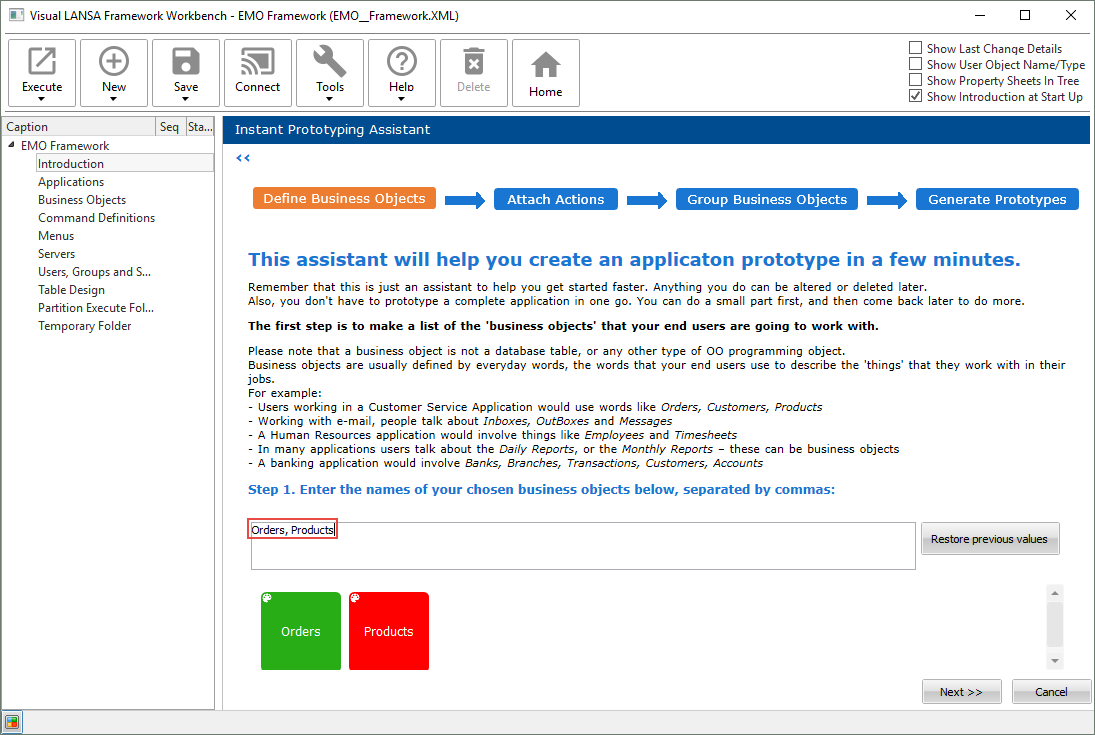This screenshot has height=735, width=1095.
Task: Click the Execute toolbar icon
Action: coord(42,61)
